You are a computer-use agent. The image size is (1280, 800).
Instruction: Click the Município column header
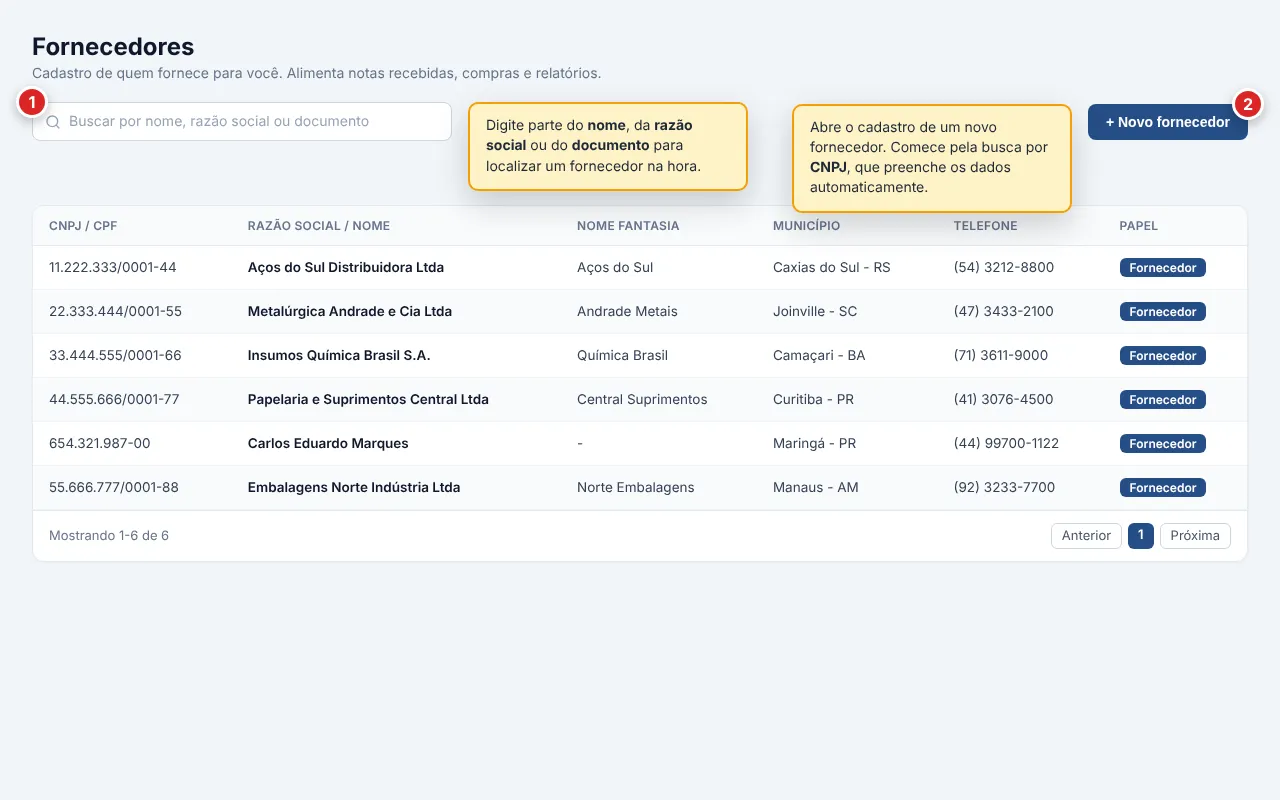[x=807, y=226]
